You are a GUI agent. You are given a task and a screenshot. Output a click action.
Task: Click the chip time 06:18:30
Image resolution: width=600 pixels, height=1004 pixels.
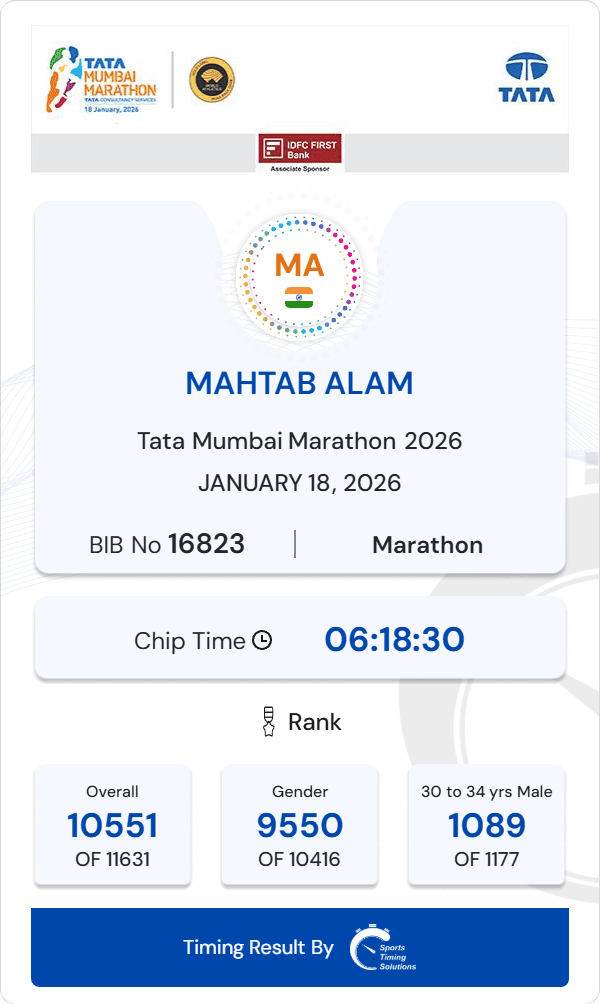click(394, 640)
